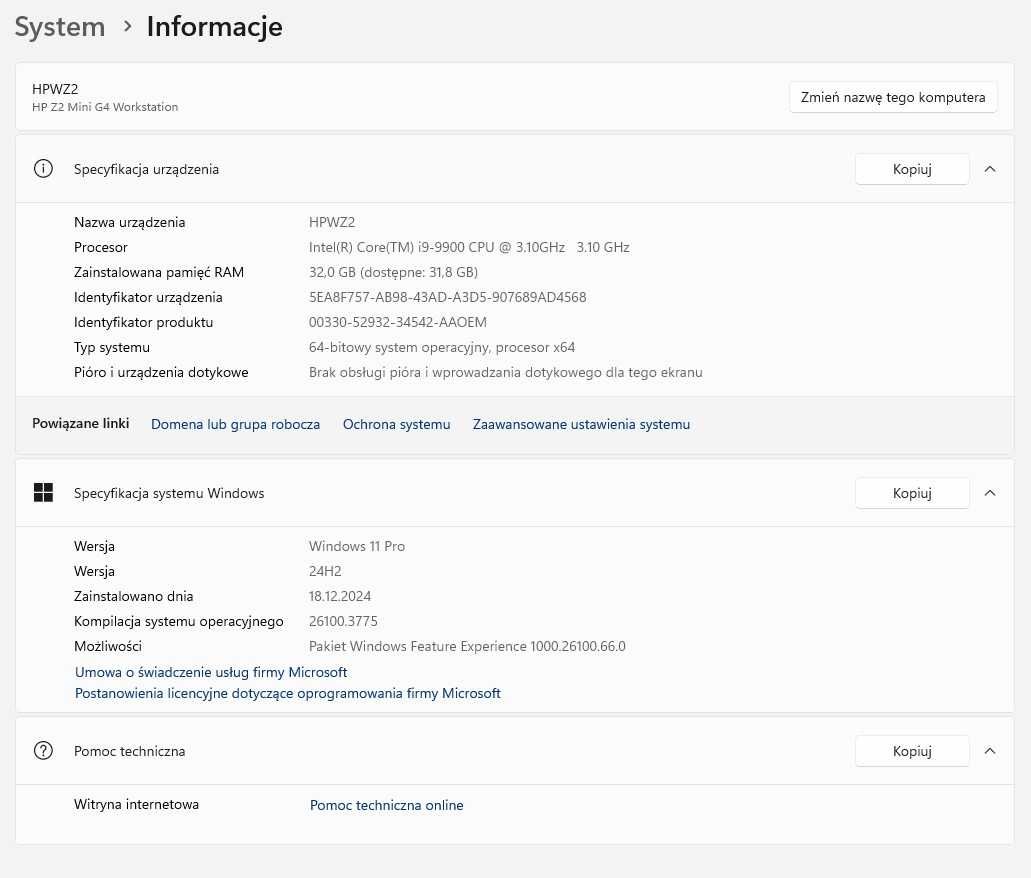Viewport: 1031px width, 878px height.
Task: Click the Procesor label
Action: (x=101, y=247)
